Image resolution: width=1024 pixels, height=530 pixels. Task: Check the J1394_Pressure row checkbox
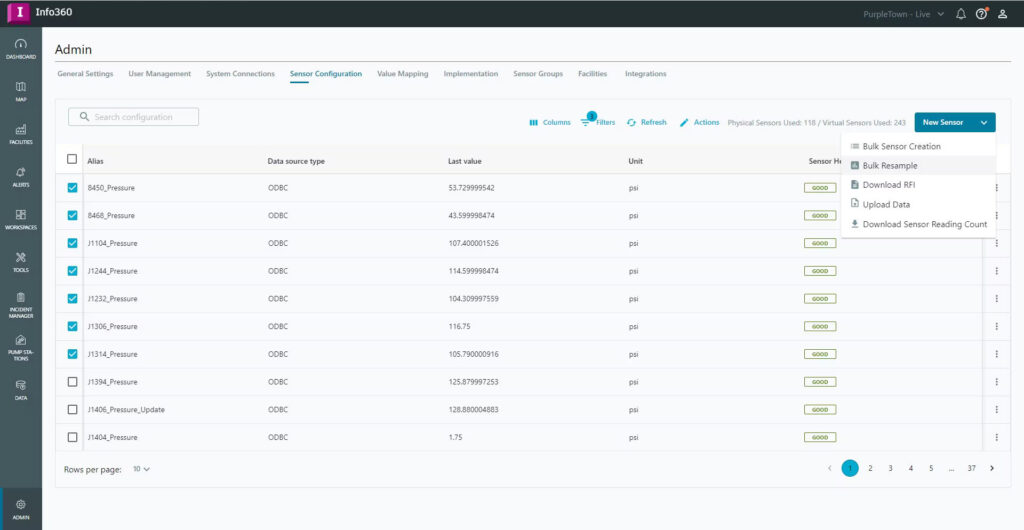pos(72,382)
